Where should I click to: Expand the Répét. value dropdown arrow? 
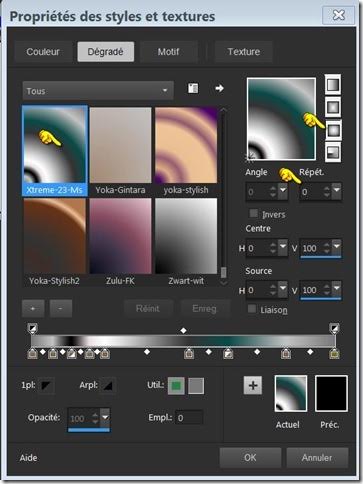337,190
